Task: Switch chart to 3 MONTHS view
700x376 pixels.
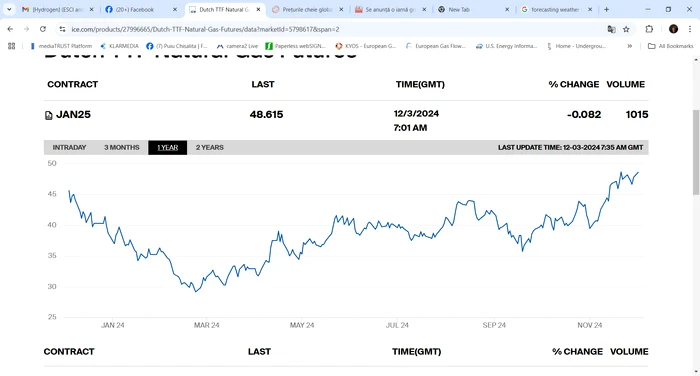Action: tap(121, 147)
